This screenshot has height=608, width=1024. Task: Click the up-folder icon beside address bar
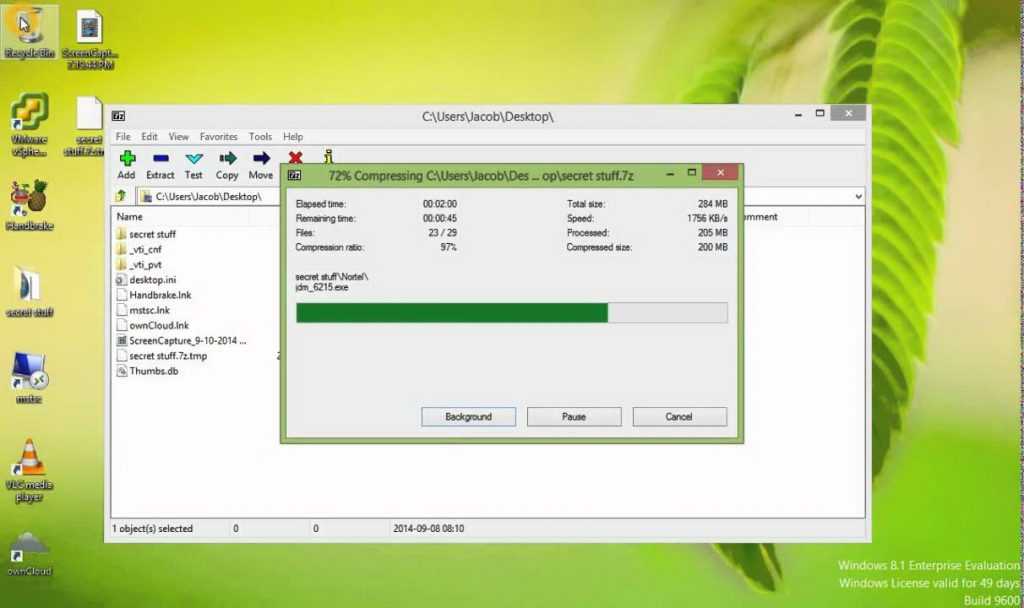coord(121,197)
